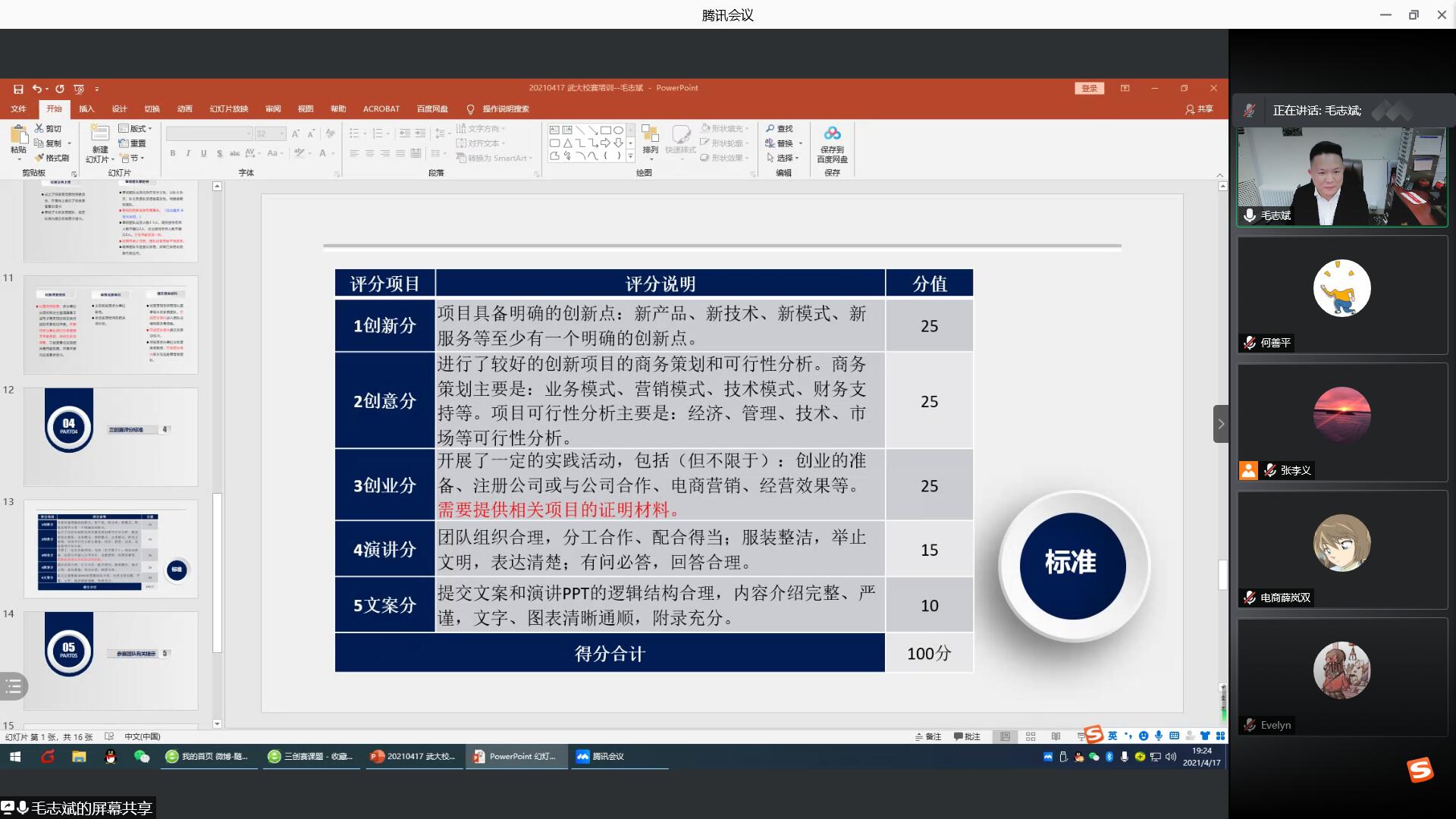The image size is (1456, 819).
Task: Select the oval shape in shapes gallery
Action: point(618,130)
